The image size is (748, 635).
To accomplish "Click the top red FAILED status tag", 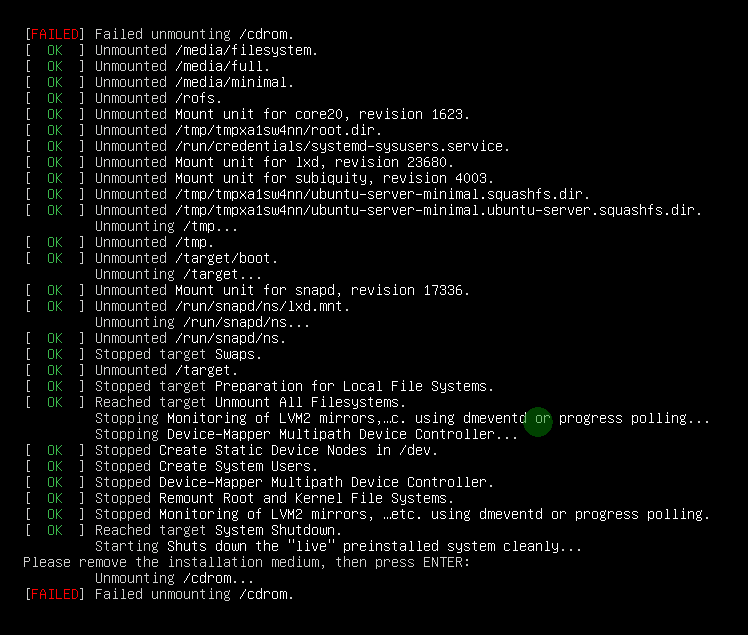I will click(55, 34).
